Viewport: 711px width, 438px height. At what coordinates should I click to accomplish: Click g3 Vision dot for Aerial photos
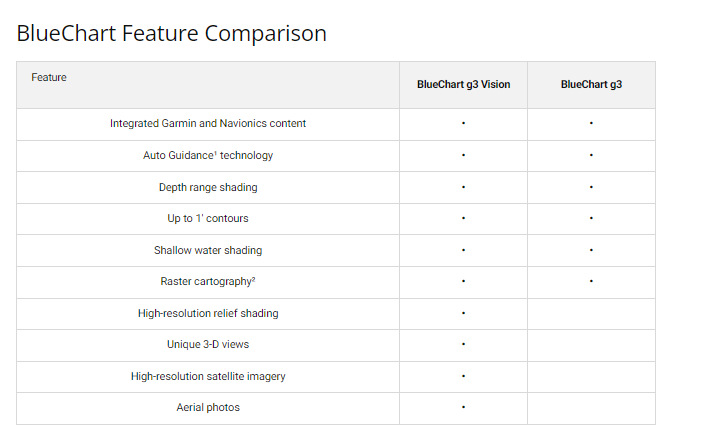(x=464, y=408)
